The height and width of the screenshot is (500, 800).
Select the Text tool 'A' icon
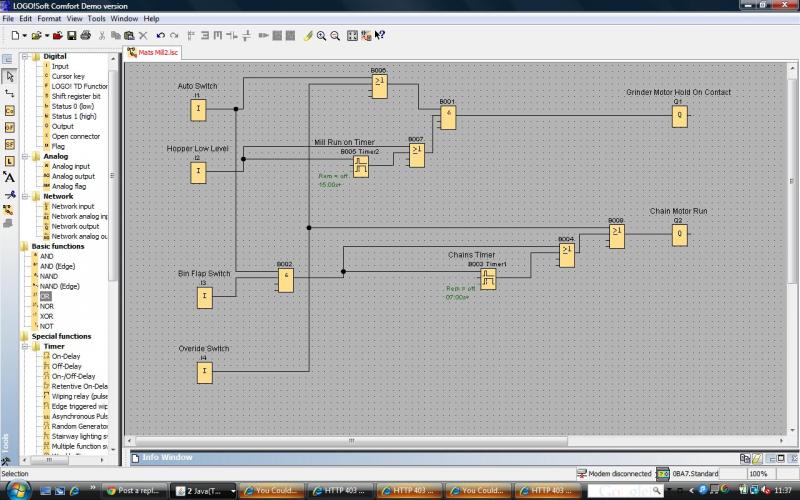(x=10, y=178)
